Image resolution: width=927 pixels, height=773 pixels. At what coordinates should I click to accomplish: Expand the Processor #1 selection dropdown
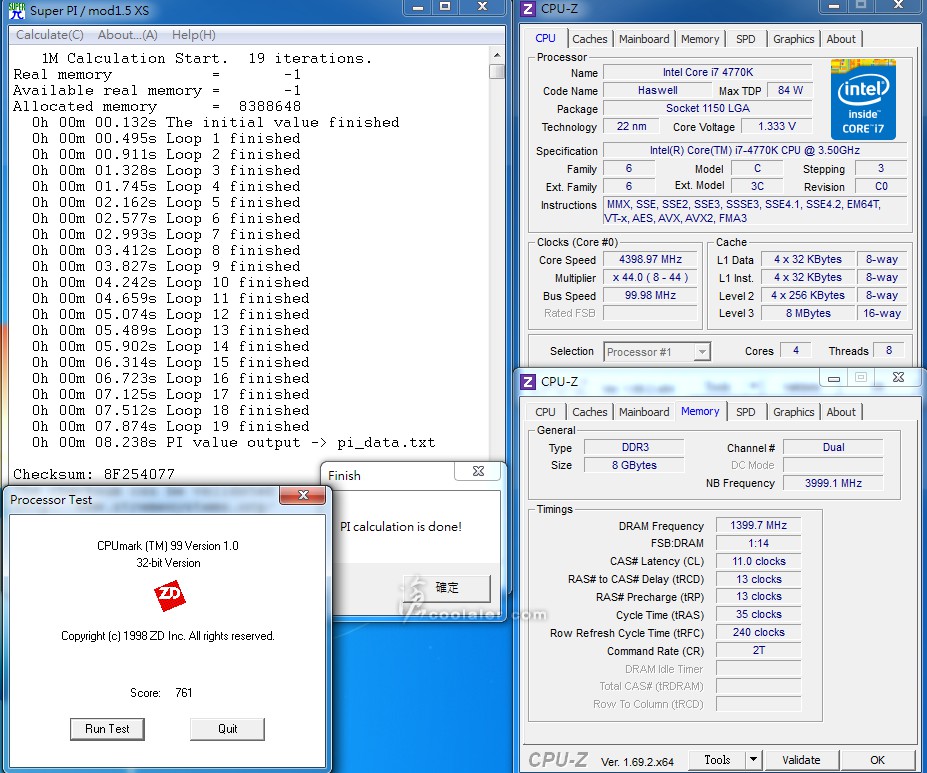click(702, 352)
